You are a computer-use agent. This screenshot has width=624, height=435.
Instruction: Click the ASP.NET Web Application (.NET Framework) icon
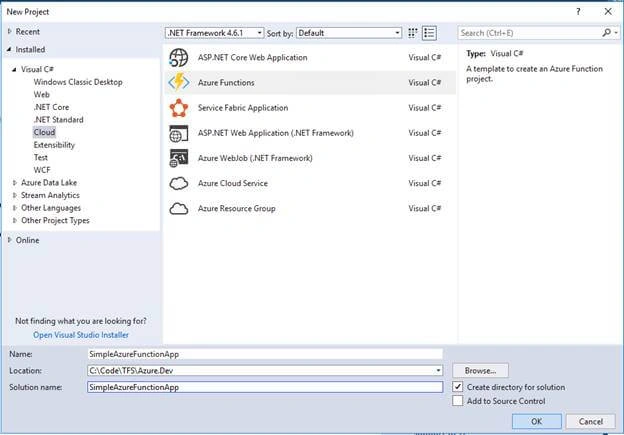179,133
